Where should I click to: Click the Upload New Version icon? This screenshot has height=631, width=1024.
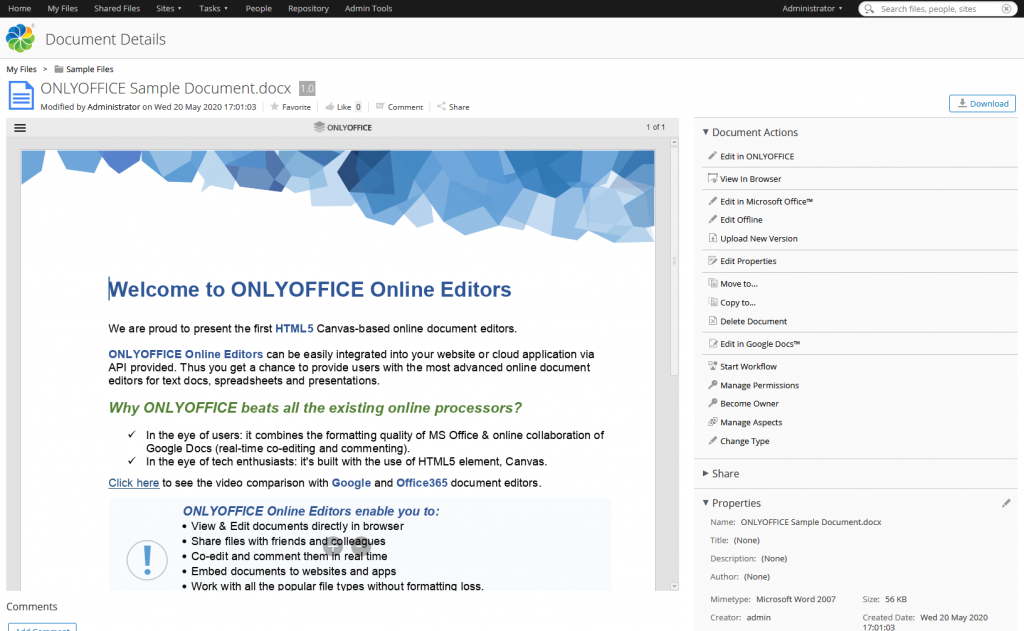coord(712,238)
